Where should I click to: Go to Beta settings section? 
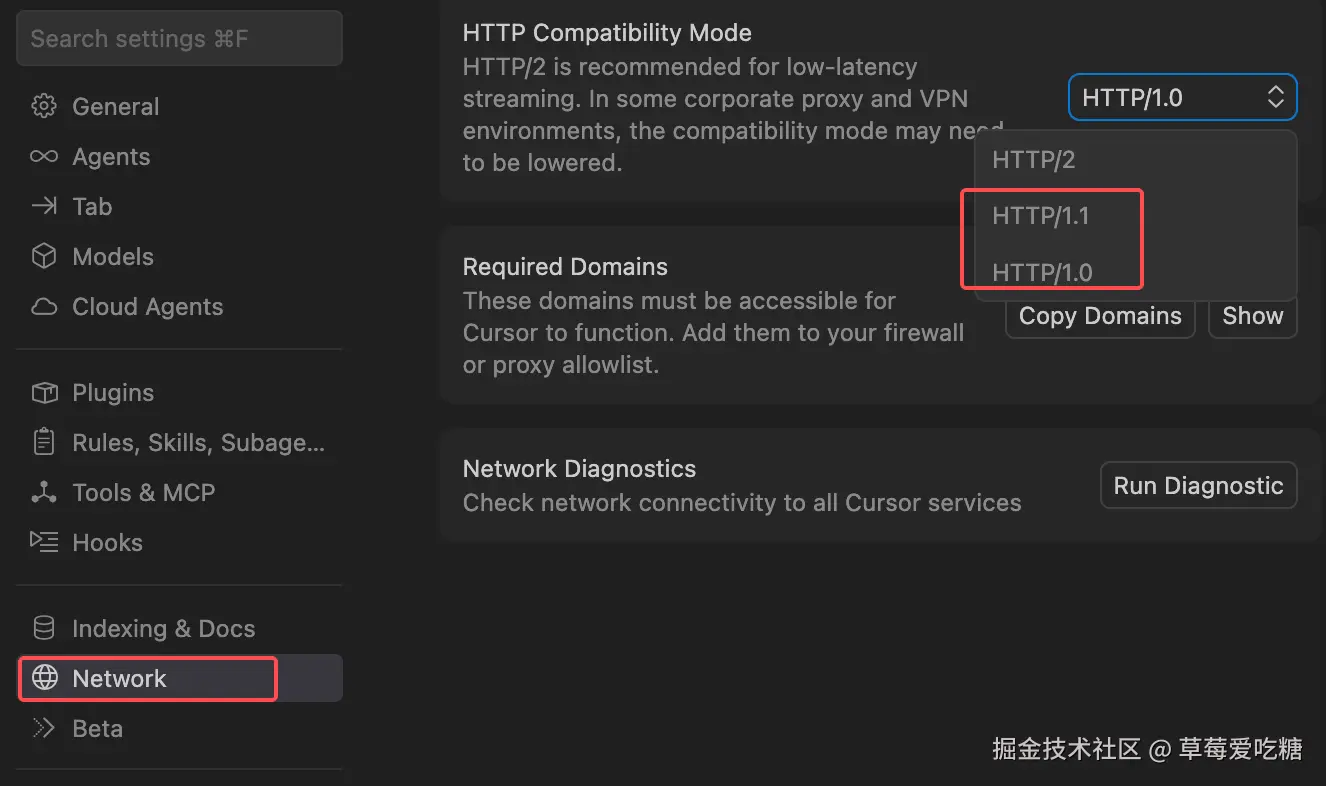pyautogui.click(x=98, y=728)
